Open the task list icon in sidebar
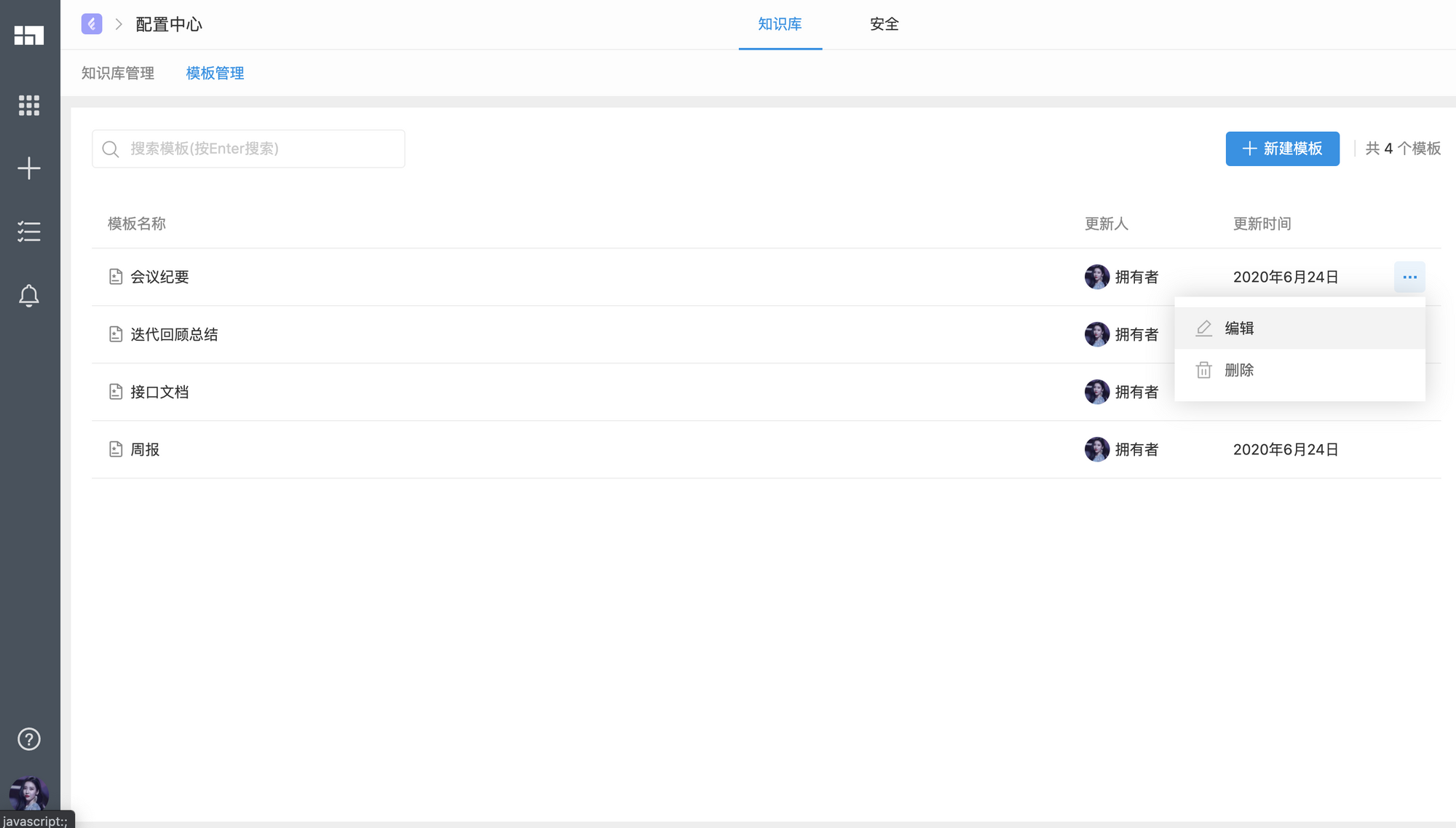Screen dimensions: 1456x828 coord(29,232)
